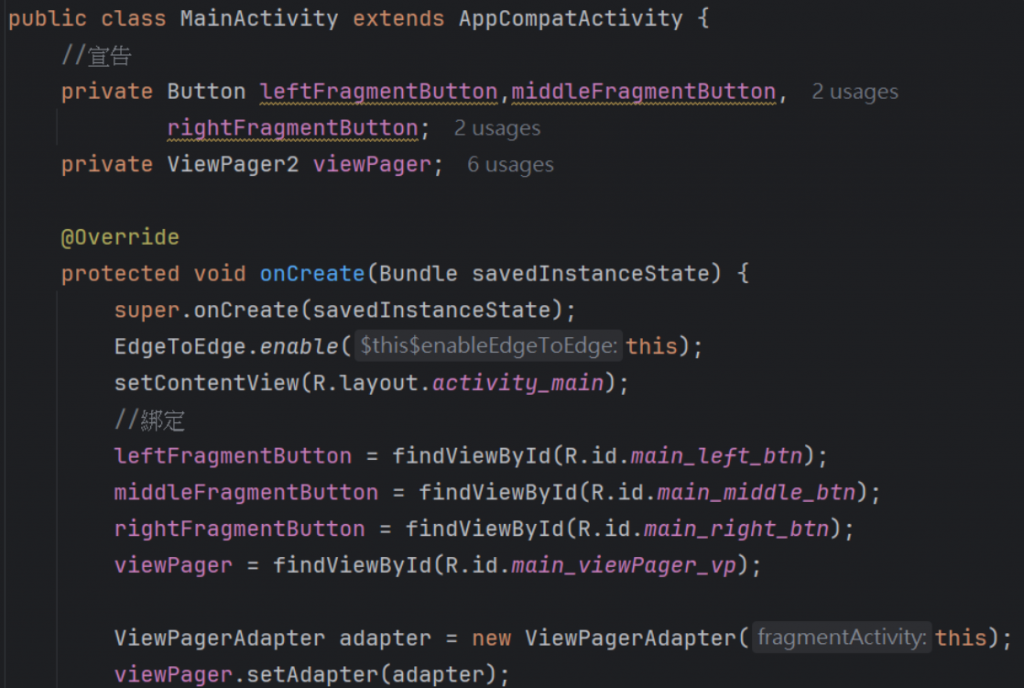Click leftFragmentButton in the field declaration

[x=379, y=91]
